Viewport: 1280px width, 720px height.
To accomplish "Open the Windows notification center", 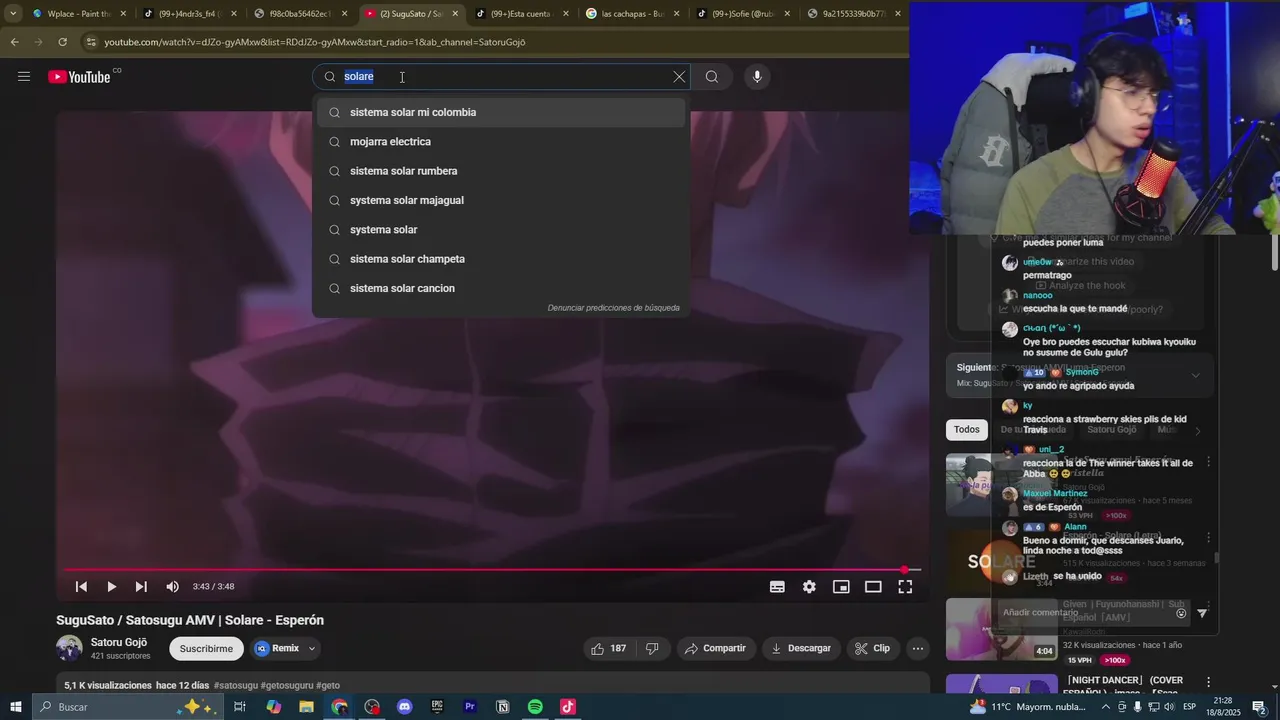I will pos(1259,707).
